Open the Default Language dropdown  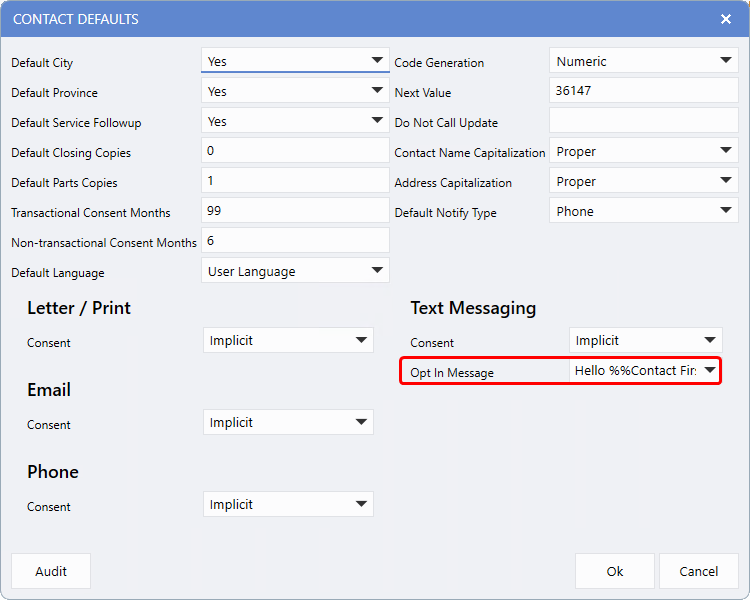pyautogui.click(x=294, y=271)
